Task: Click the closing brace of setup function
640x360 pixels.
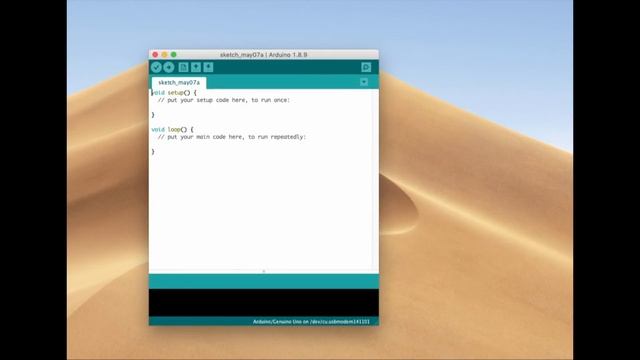Action: click(153, 115)
